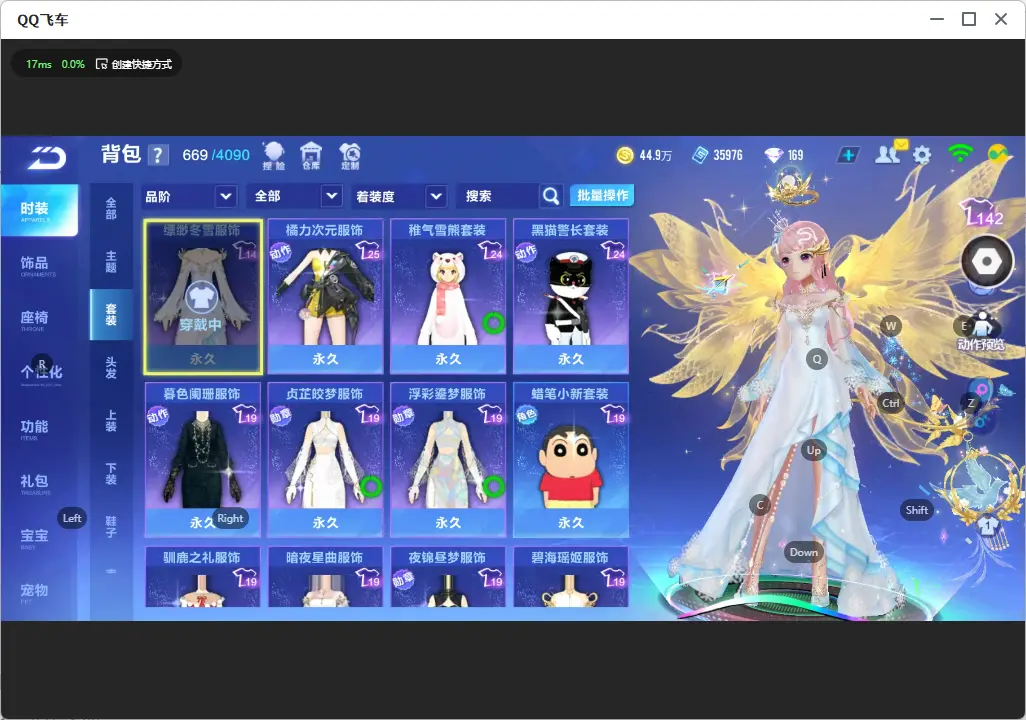Select the 贞芷皎梦服饰 outfit card

[325, 460]
